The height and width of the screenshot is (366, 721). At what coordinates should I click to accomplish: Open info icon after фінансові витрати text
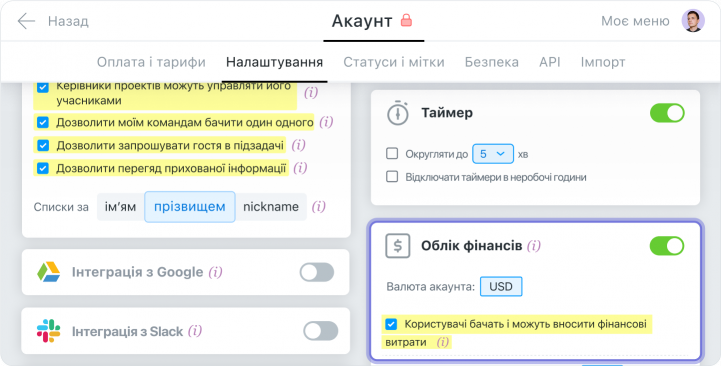(442, 342)
